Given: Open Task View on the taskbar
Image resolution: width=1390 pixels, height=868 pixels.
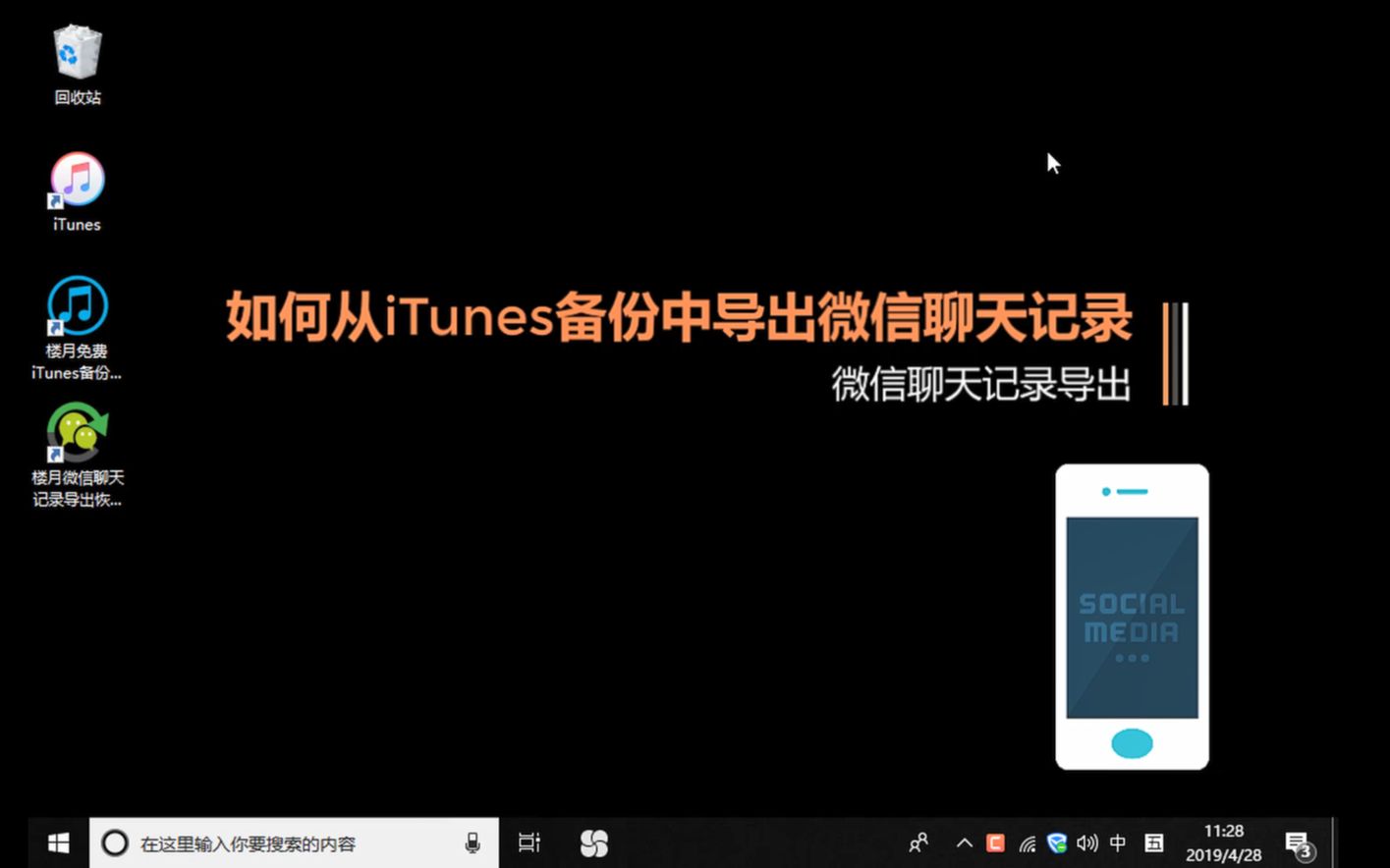Looking at the screenshot, I should coord(529,843).
